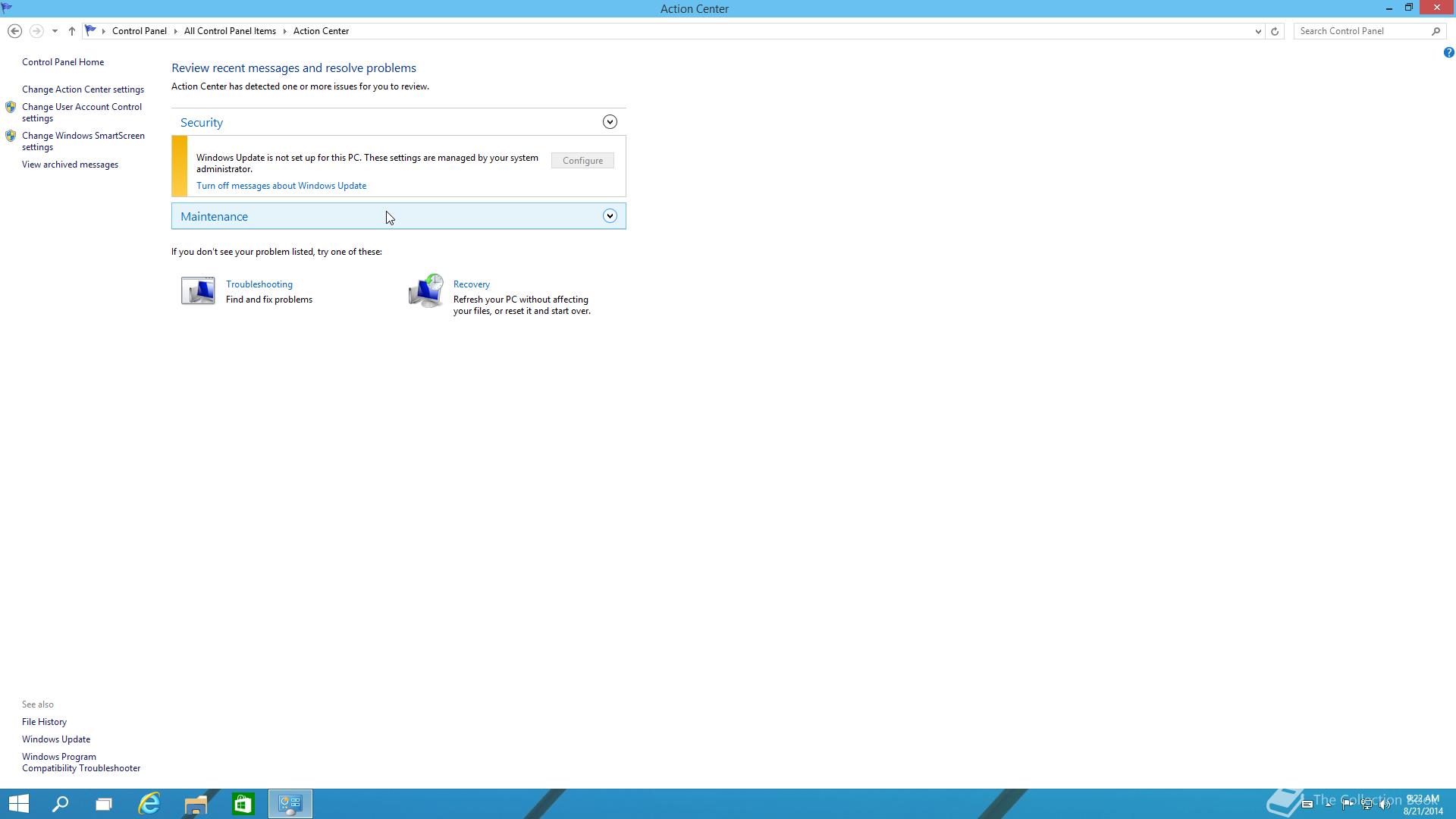The width and height of the screenshot is (1456, 819).
Task: Open Windows Program Compatibility Troubleshooter link
Action: [x=81, y=762]
